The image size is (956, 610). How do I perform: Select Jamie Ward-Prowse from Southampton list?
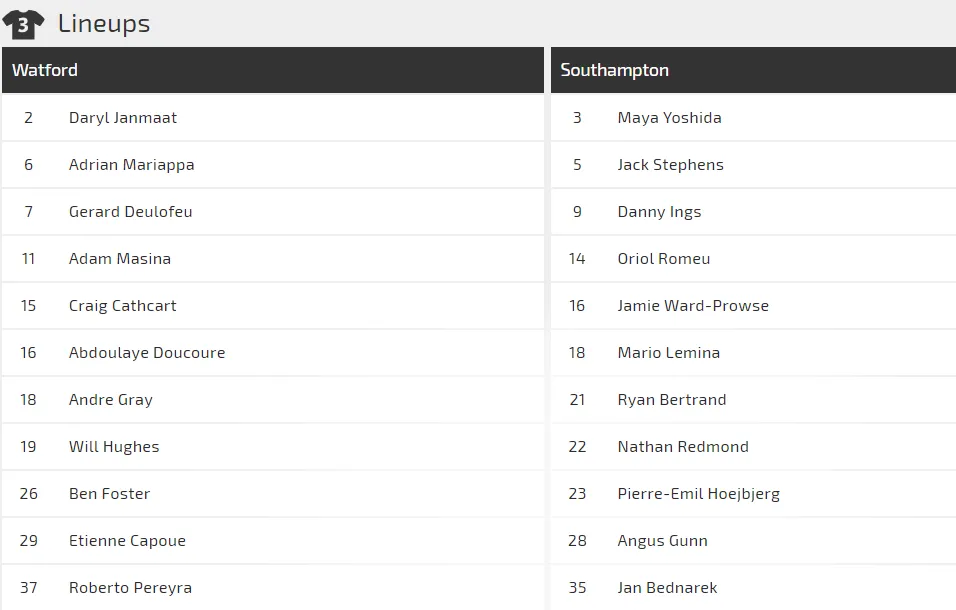[693, 306]
